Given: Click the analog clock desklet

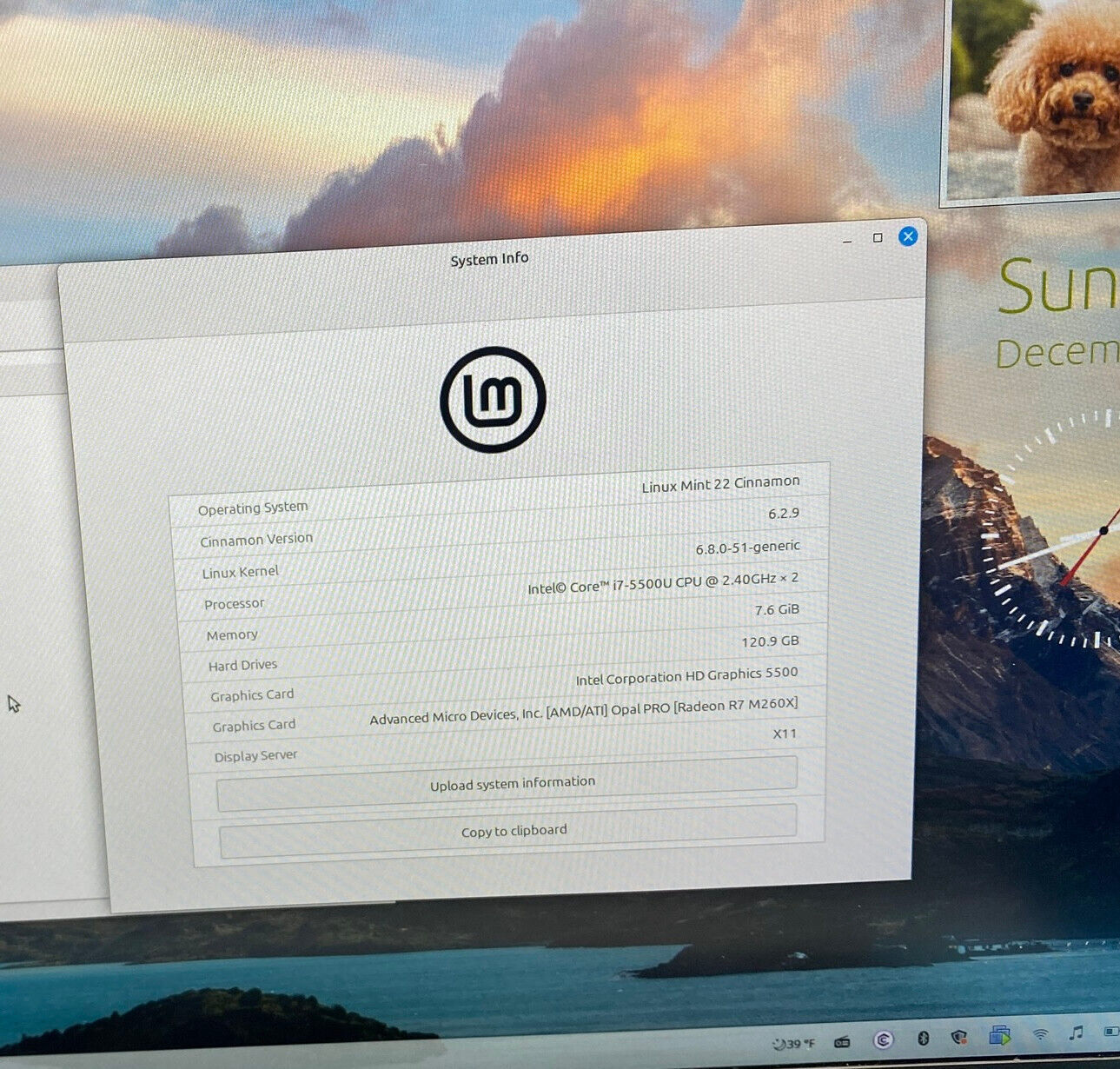Looking at the screenshot, I should [1051, 529].
